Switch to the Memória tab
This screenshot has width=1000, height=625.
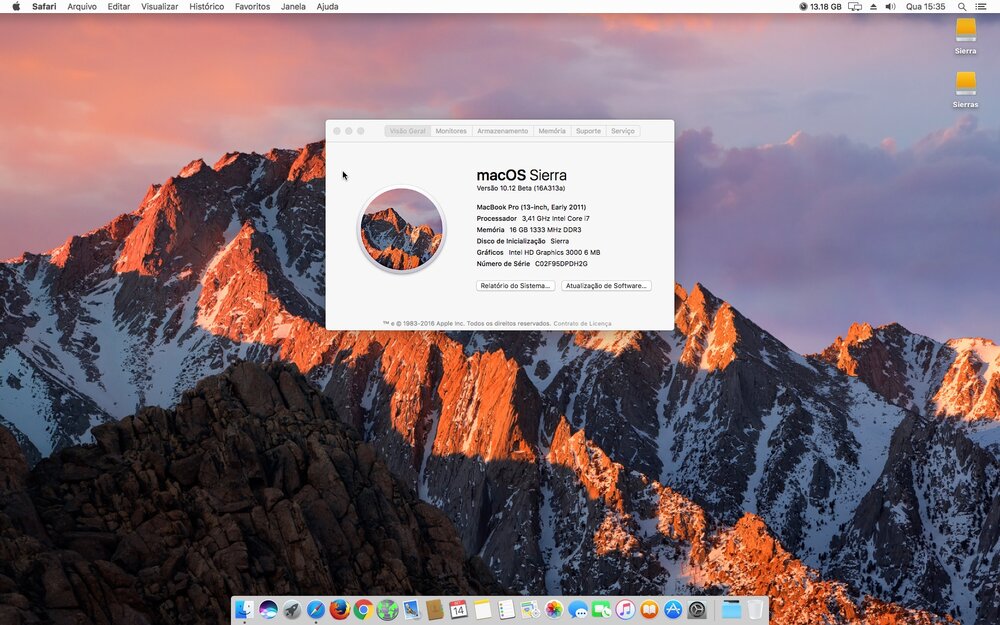(551, 131)
